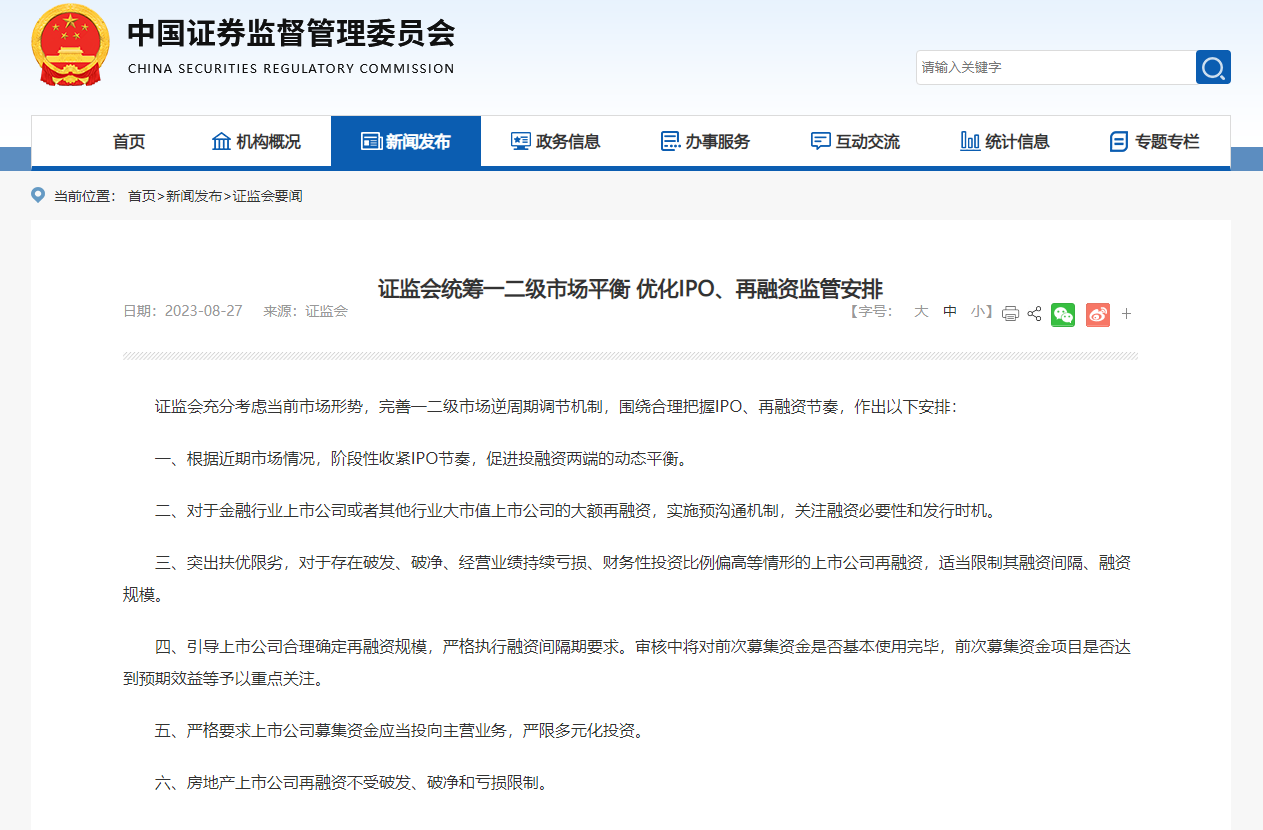The height and width of the screenshot is (830, 1263).
Task: Share article via green WeChat icon
Action: (x=1063, y=314)
